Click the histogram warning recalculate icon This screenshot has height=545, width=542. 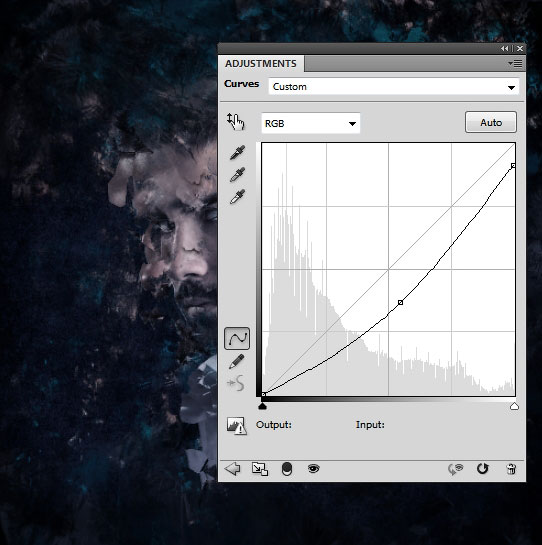point(236,425)
